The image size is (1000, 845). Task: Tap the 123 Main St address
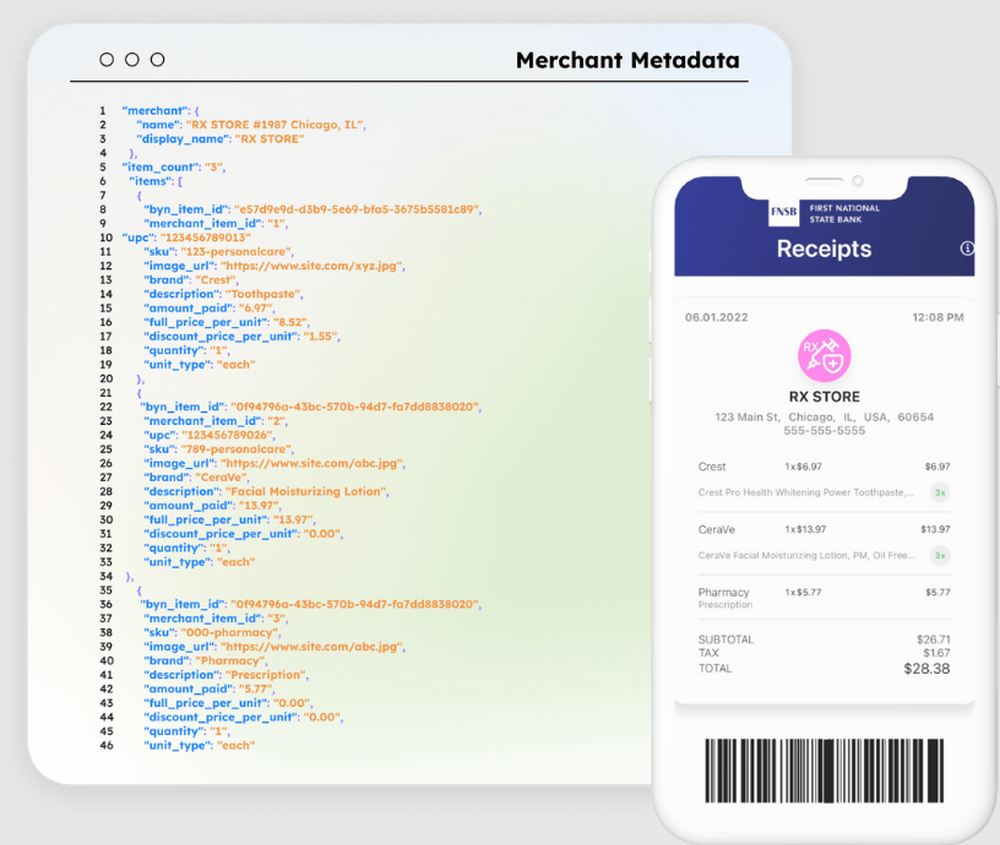(x=824, y=417)
